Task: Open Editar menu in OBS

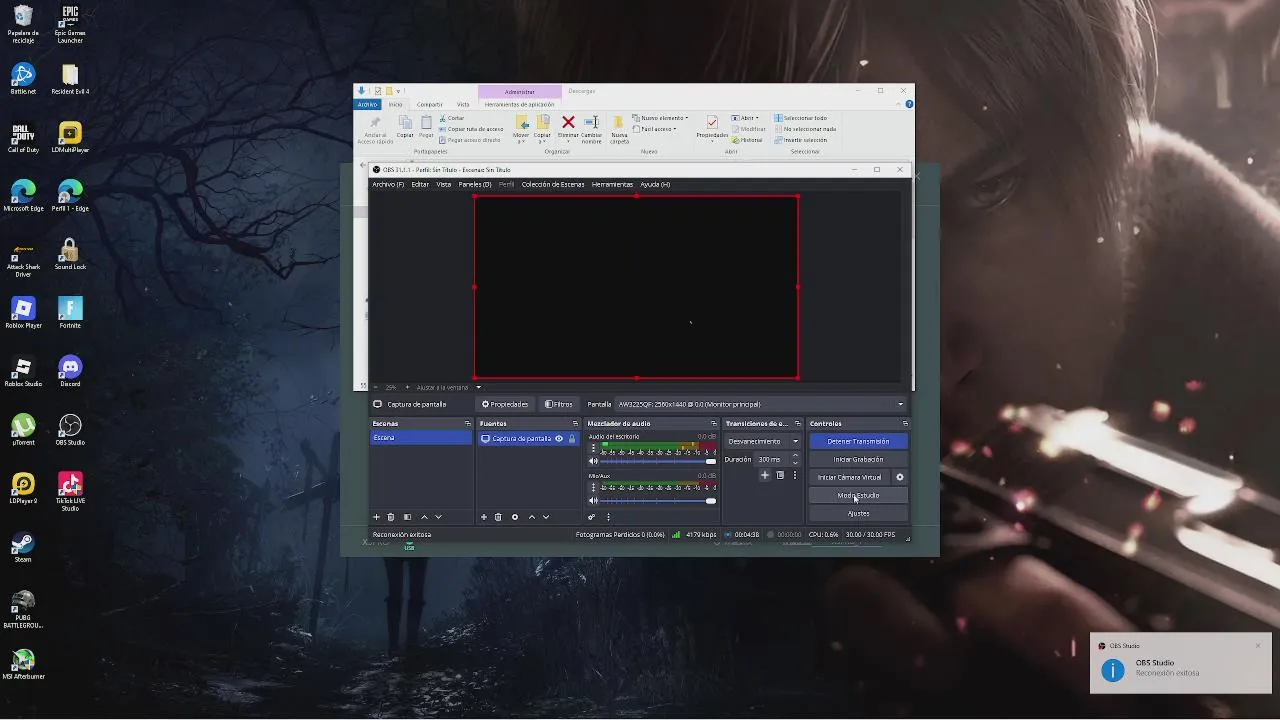Action: point(420,184)
